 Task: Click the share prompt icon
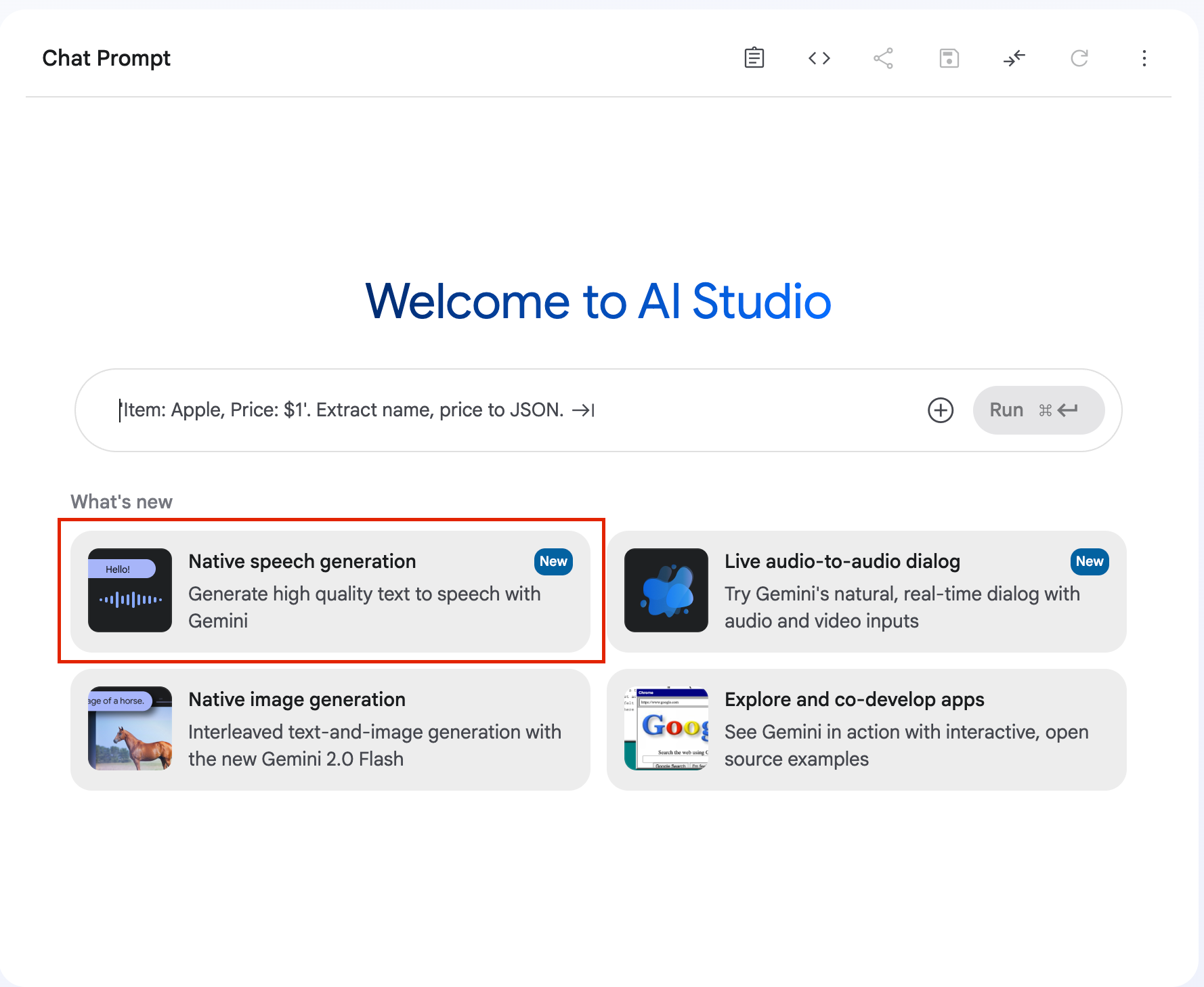click(x=883, y=58)
